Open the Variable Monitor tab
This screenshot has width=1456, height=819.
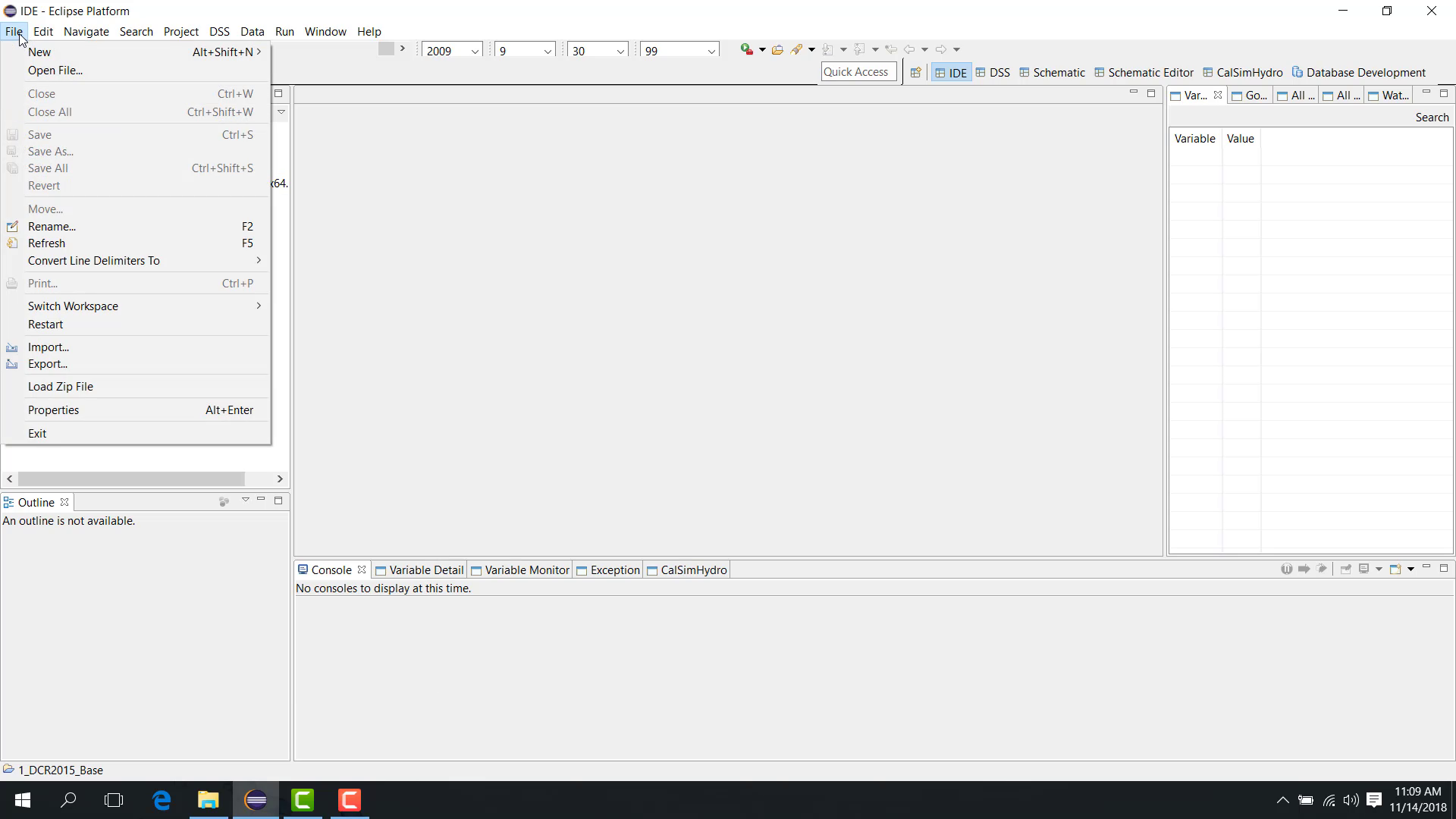click(520, 570)
